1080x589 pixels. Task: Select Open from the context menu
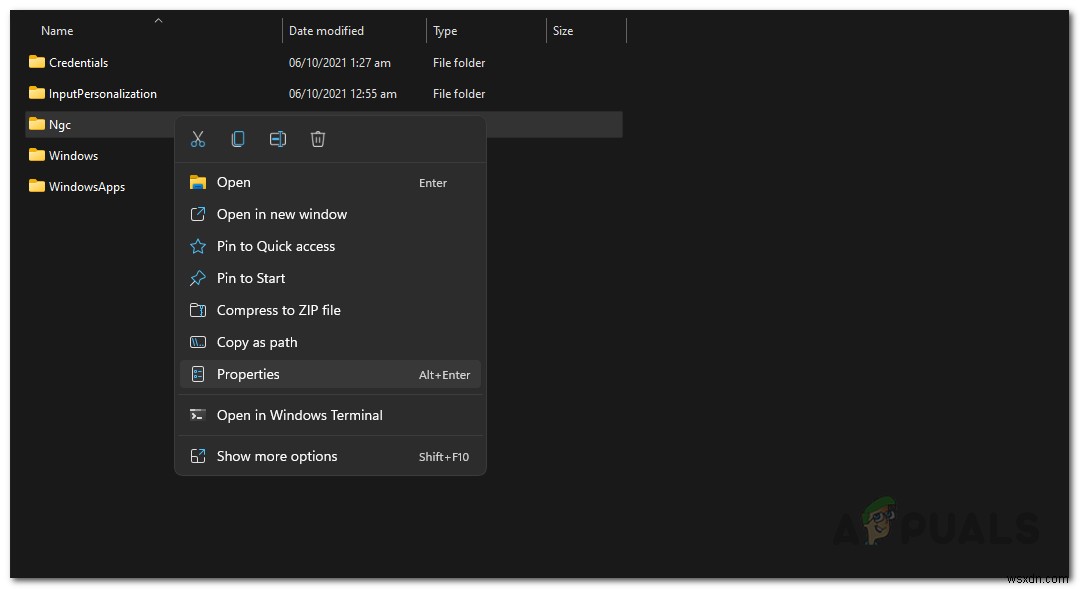[x=330, y=183]
